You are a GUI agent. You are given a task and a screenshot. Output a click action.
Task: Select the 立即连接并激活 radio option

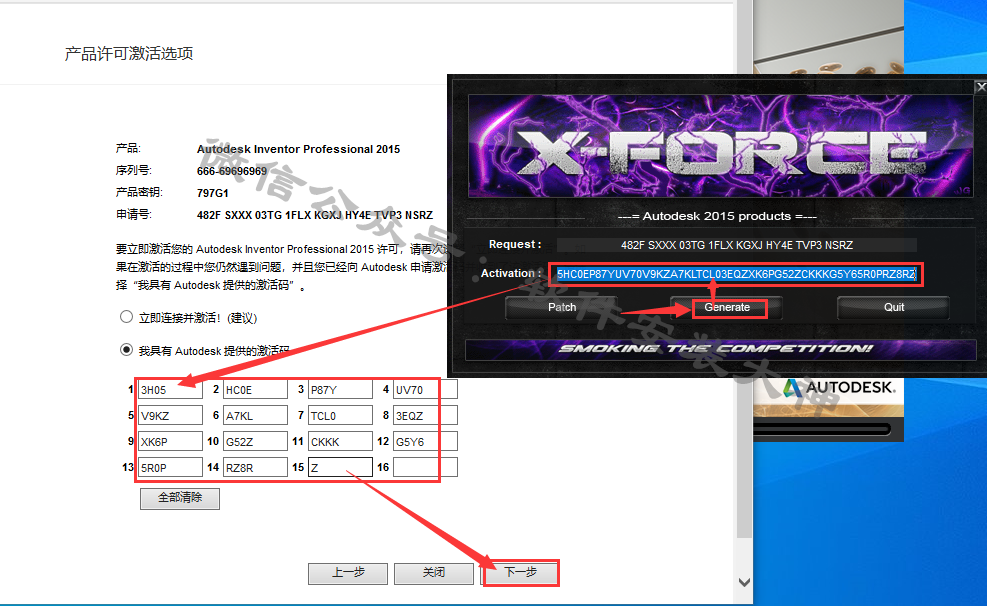point(126,317)
